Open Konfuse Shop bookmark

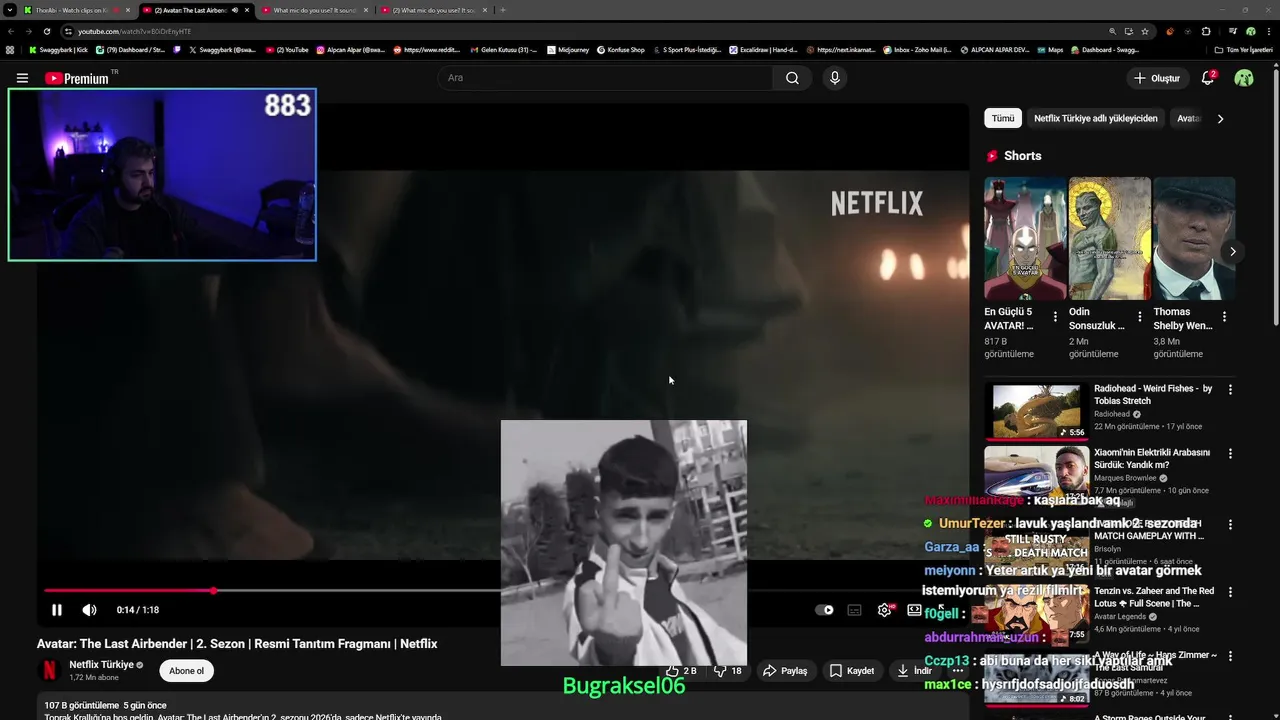[620, 50]
